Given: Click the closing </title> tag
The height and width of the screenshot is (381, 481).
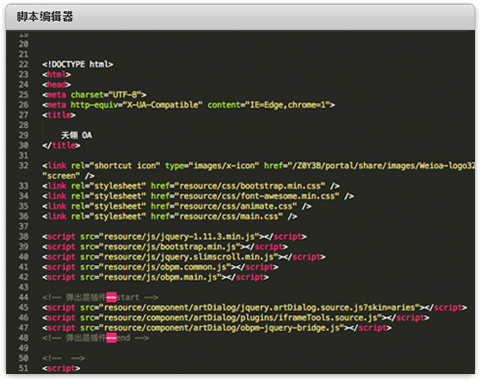Looking at the screenshot, I should [61, 145].
